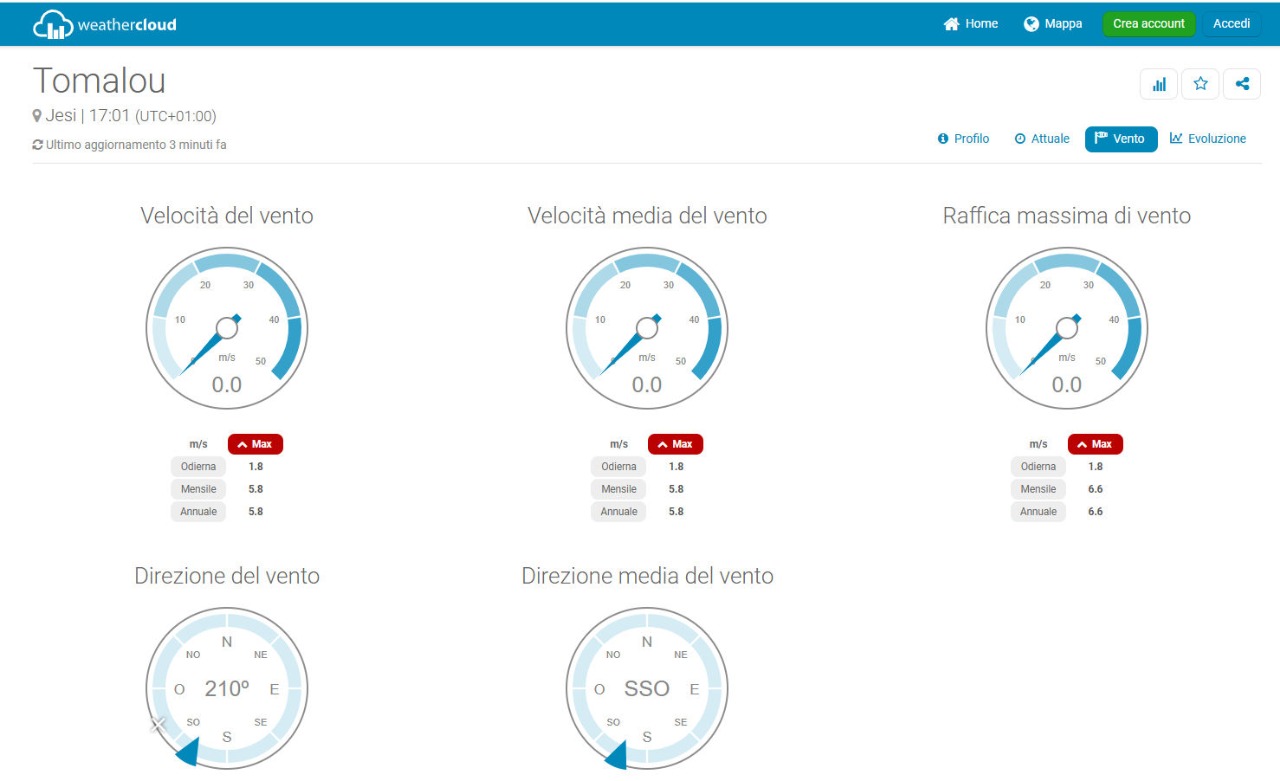
Task: Select the Vento tab
Action: [x=1120, y=139]
